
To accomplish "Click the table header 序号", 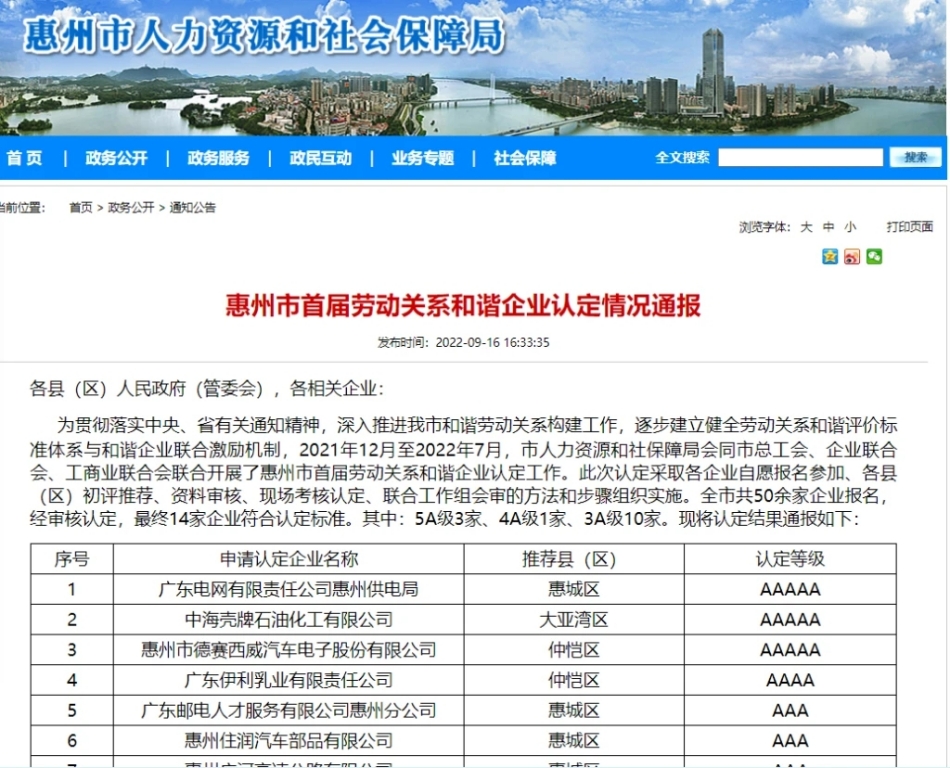I will [x=71, y=559].
